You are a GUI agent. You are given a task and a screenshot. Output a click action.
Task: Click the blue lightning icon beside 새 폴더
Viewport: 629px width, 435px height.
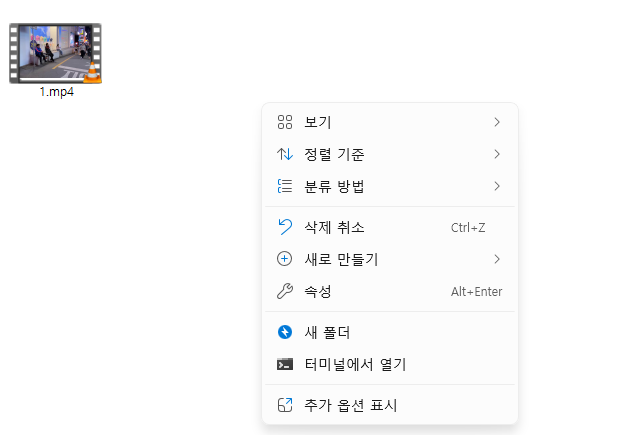point(285,332)
